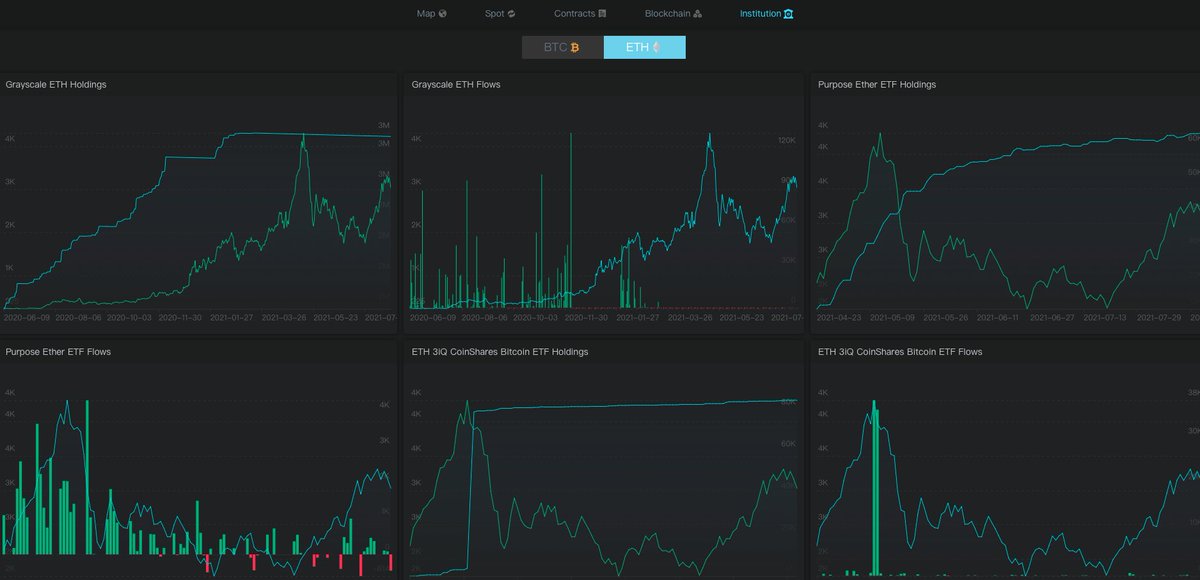
Task: Click the 120K axis label on Grayscale ETH Flows
Action: (787, 141)
